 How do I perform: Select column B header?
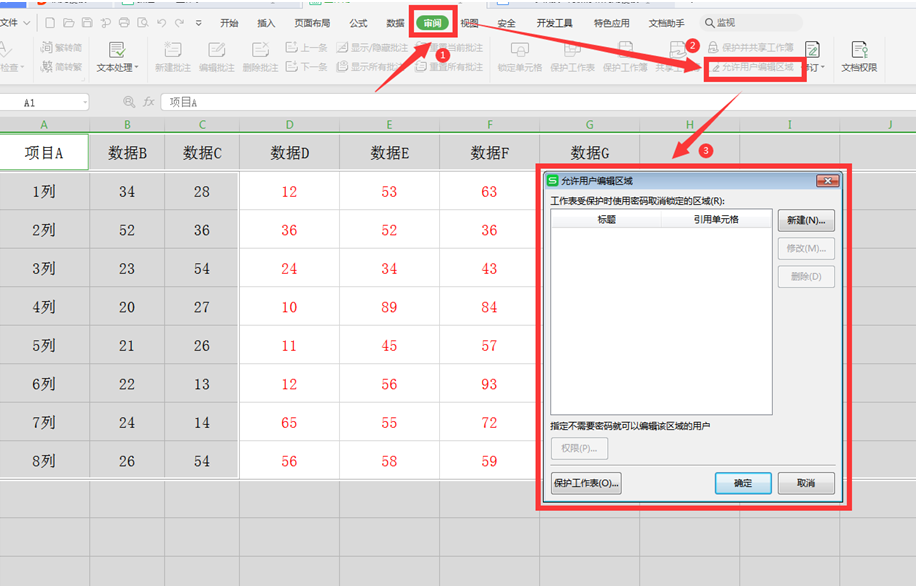[x=127, y=124]
